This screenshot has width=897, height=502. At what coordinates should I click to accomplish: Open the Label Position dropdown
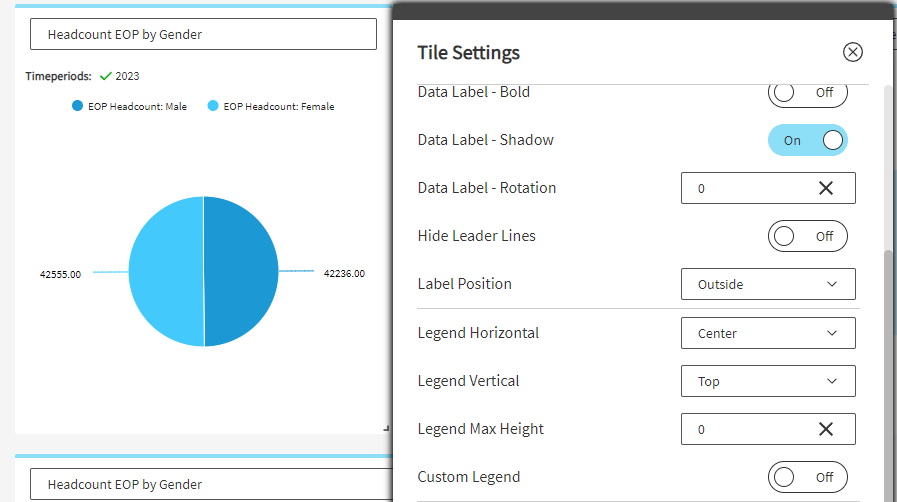pyautogui.click(x=767, y=284)
